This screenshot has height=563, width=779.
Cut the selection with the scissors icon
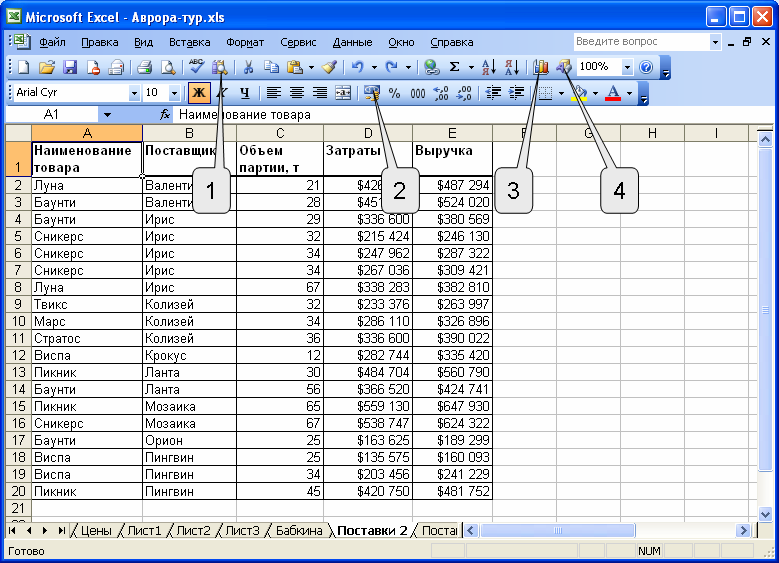pos(248,67)
